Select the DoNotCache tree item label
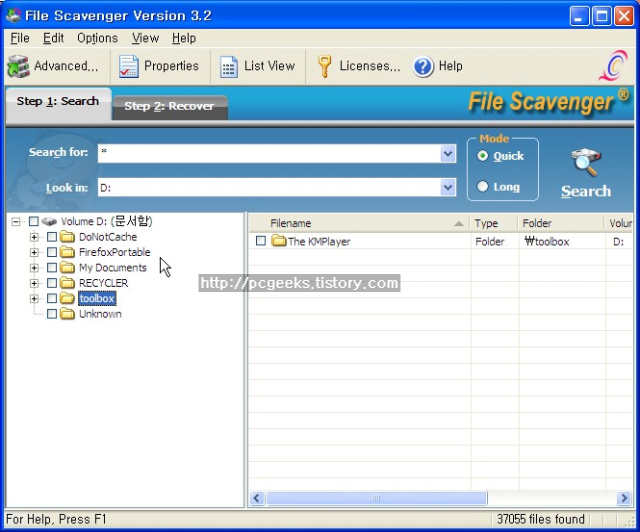This screenshot has height=532, width=640. coord(108,237)
